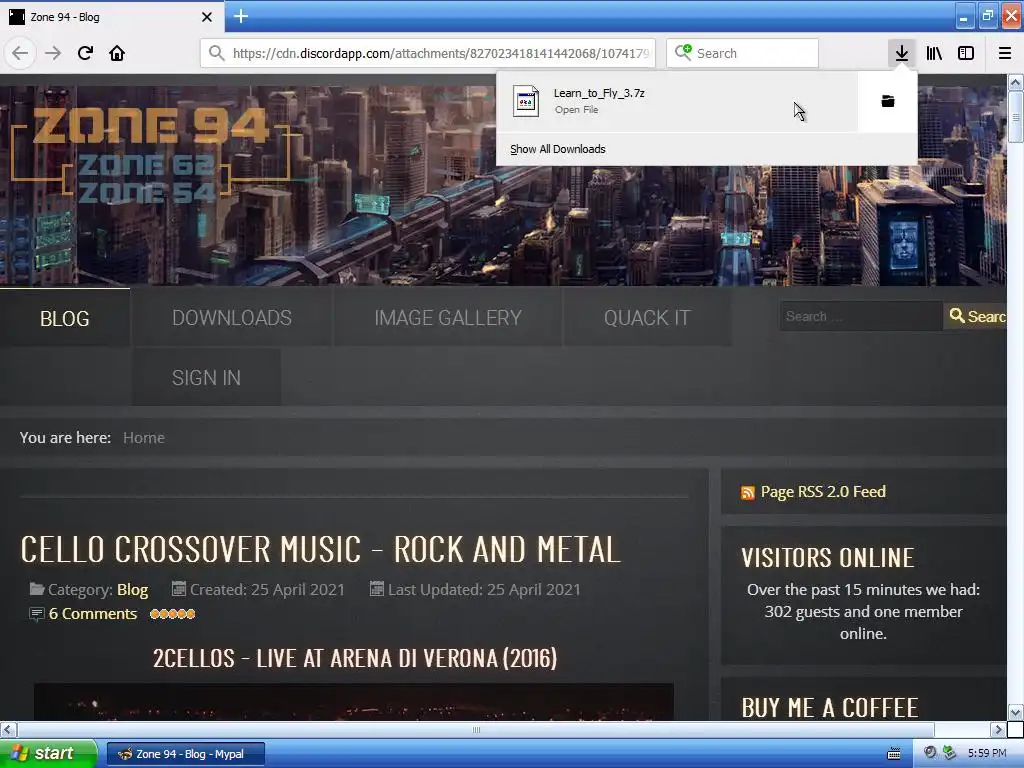Screen dimensions: 1024x768
Task: Click Show All Downloads
Action: (x=558, y=149)
